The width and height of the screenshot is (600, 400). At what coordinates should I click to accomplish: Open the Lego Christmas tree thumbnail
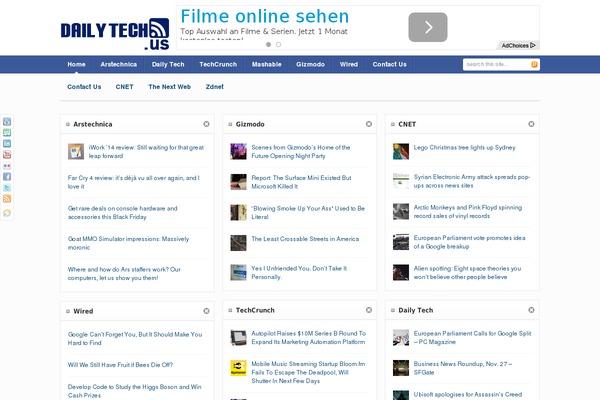[x=401, y=152]
